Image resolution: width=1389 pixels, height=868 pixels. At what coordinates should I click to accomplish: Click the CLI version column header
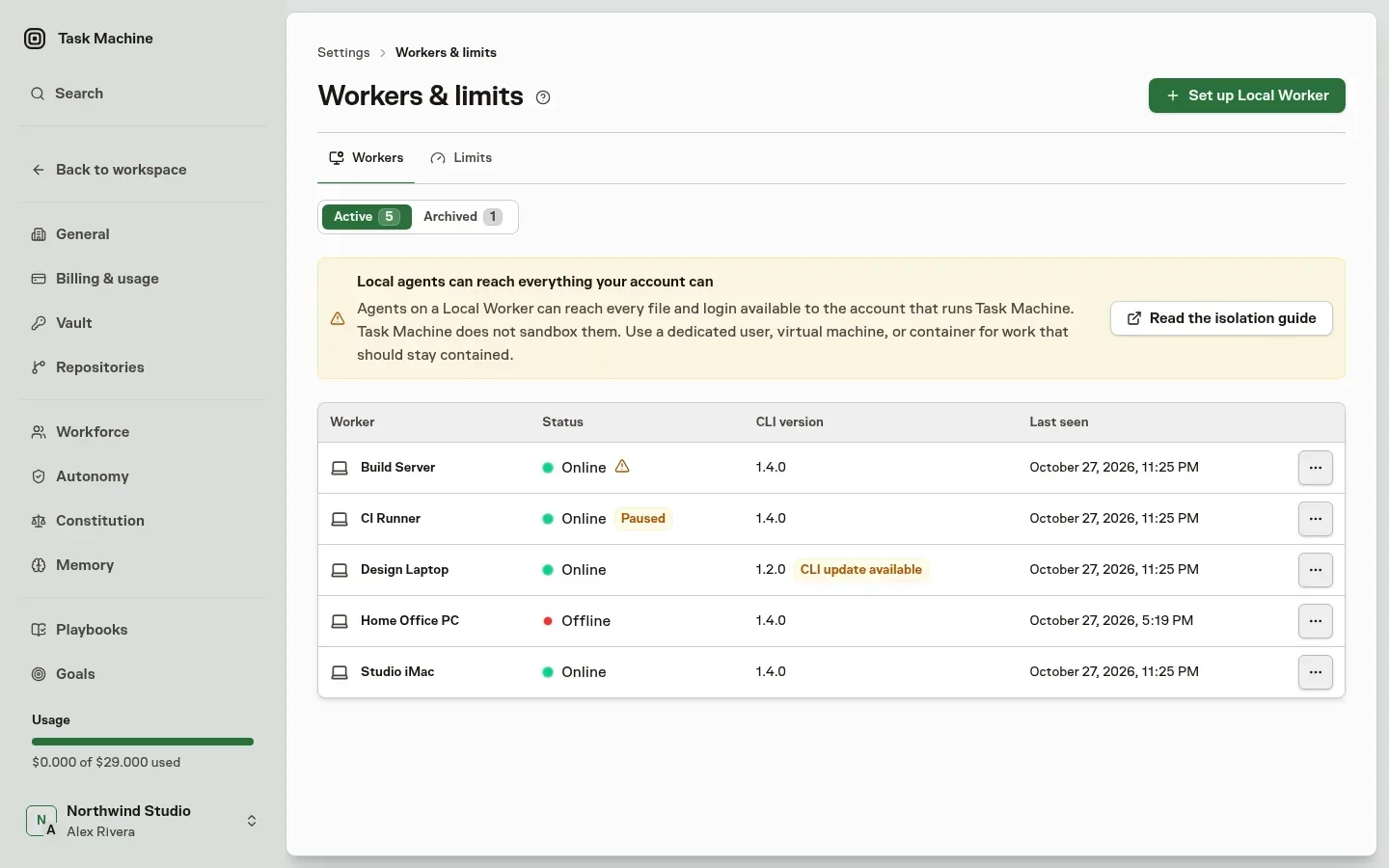coord(790,422)
